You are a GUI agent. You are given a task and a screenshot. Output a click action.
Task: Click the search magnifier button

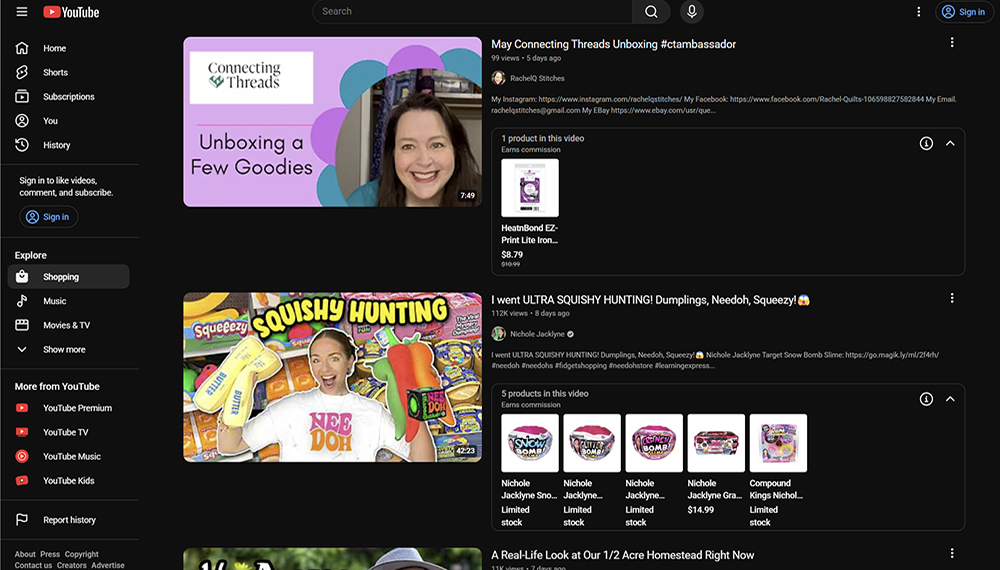651,11
